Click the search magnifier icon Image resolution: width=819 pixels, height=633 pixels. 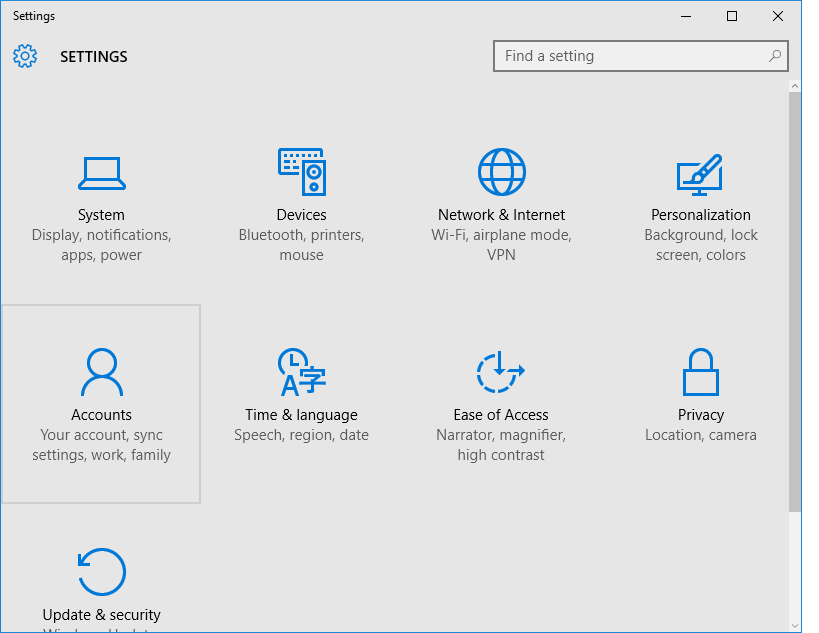click(775, 56)
